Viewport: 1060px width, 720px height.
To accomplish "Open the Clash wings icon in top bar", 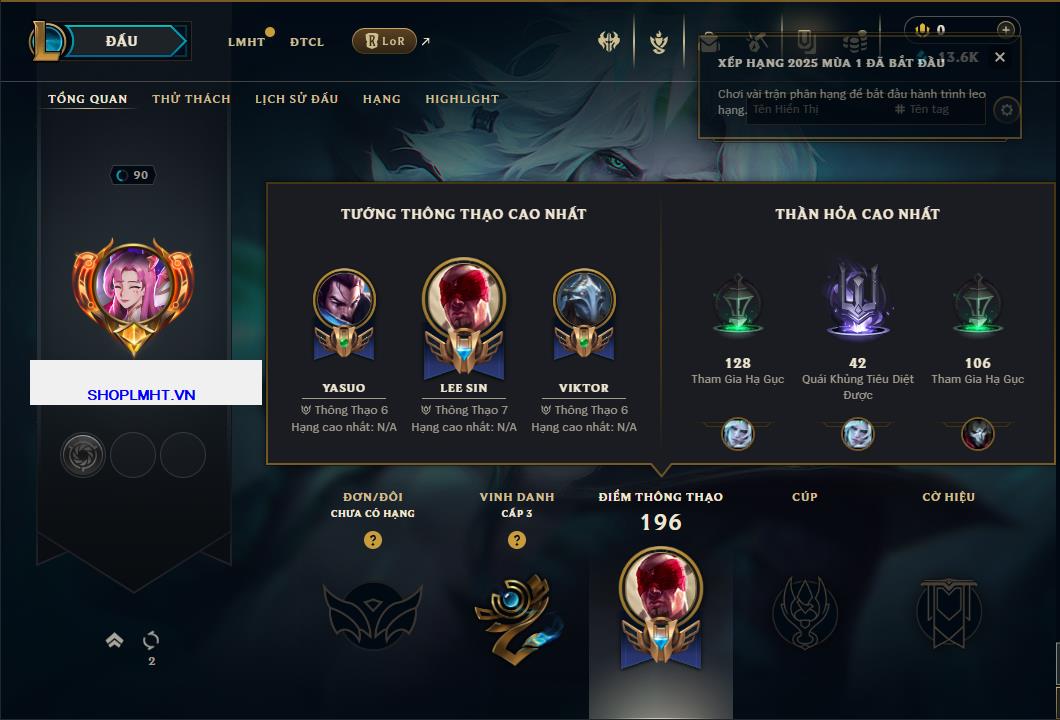I will [609, 42].
